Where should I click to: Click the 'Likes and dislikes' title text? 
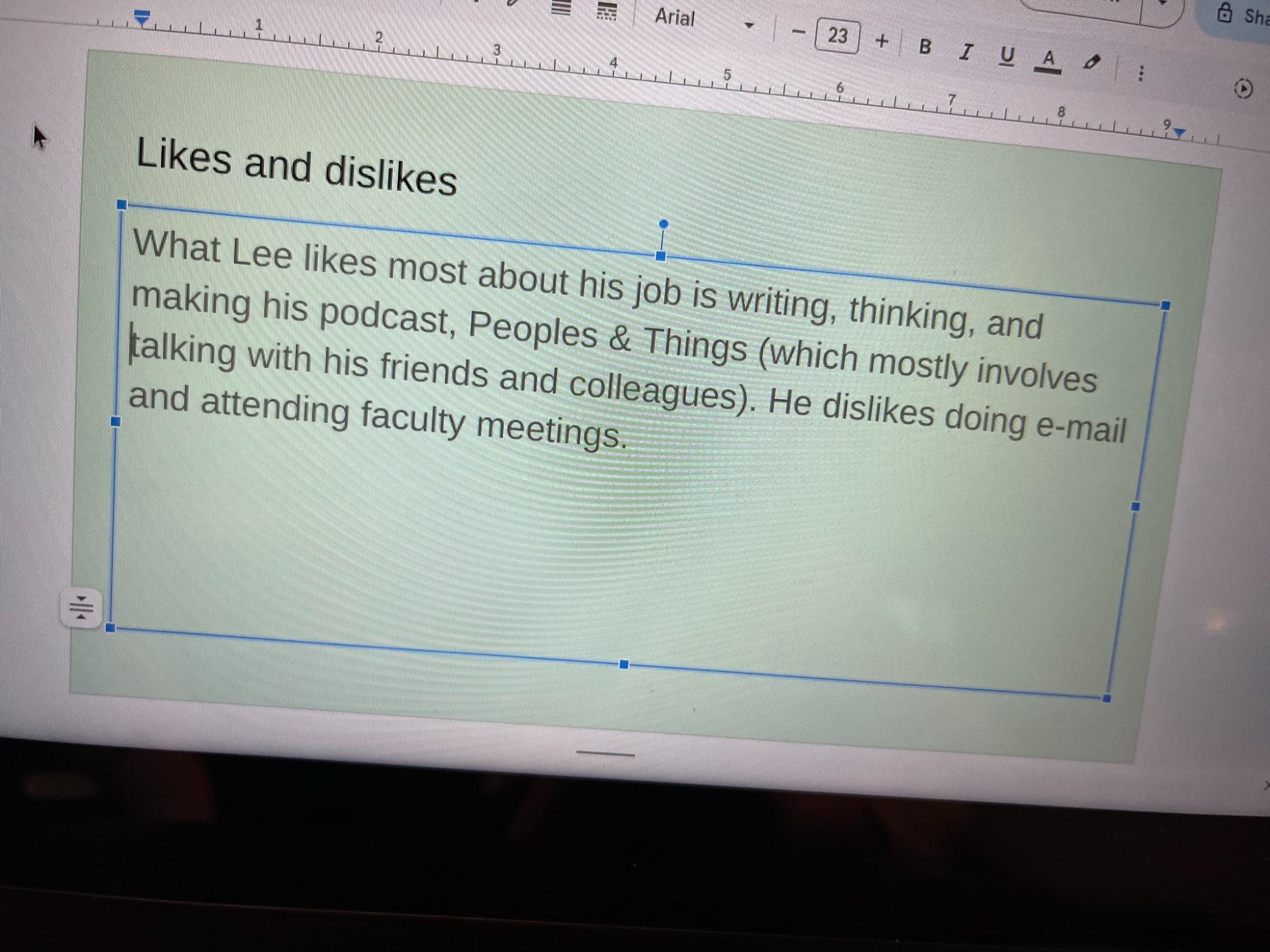coord(296,166)
